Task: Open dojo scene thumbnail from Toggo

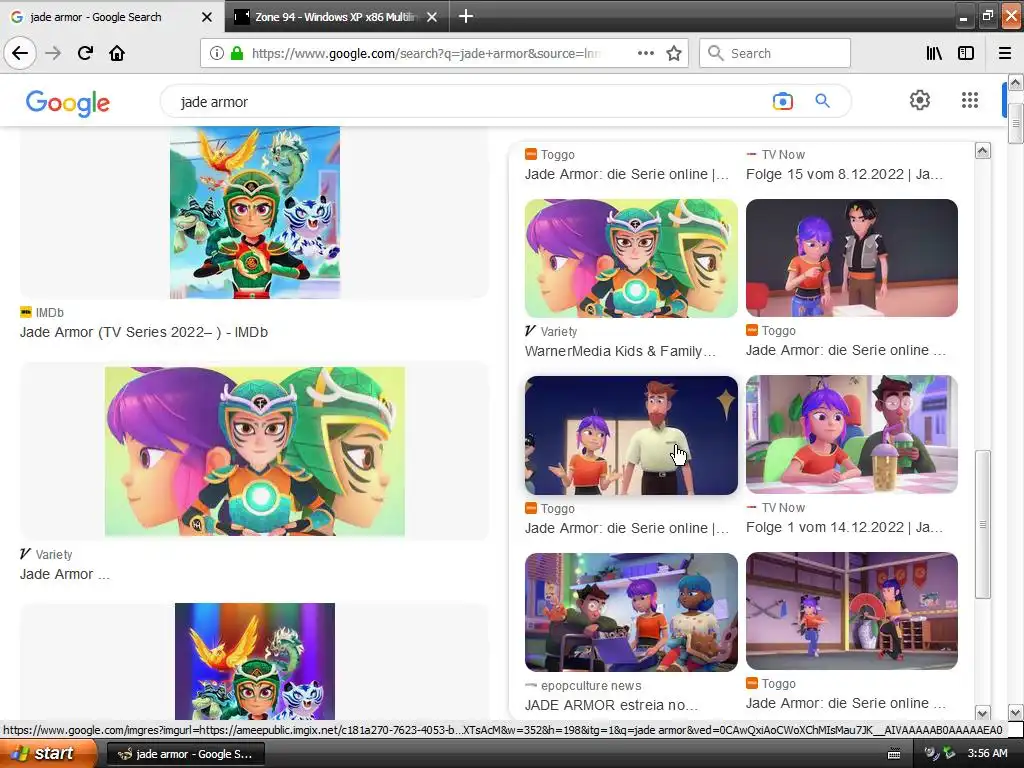Action: point(852,611)
